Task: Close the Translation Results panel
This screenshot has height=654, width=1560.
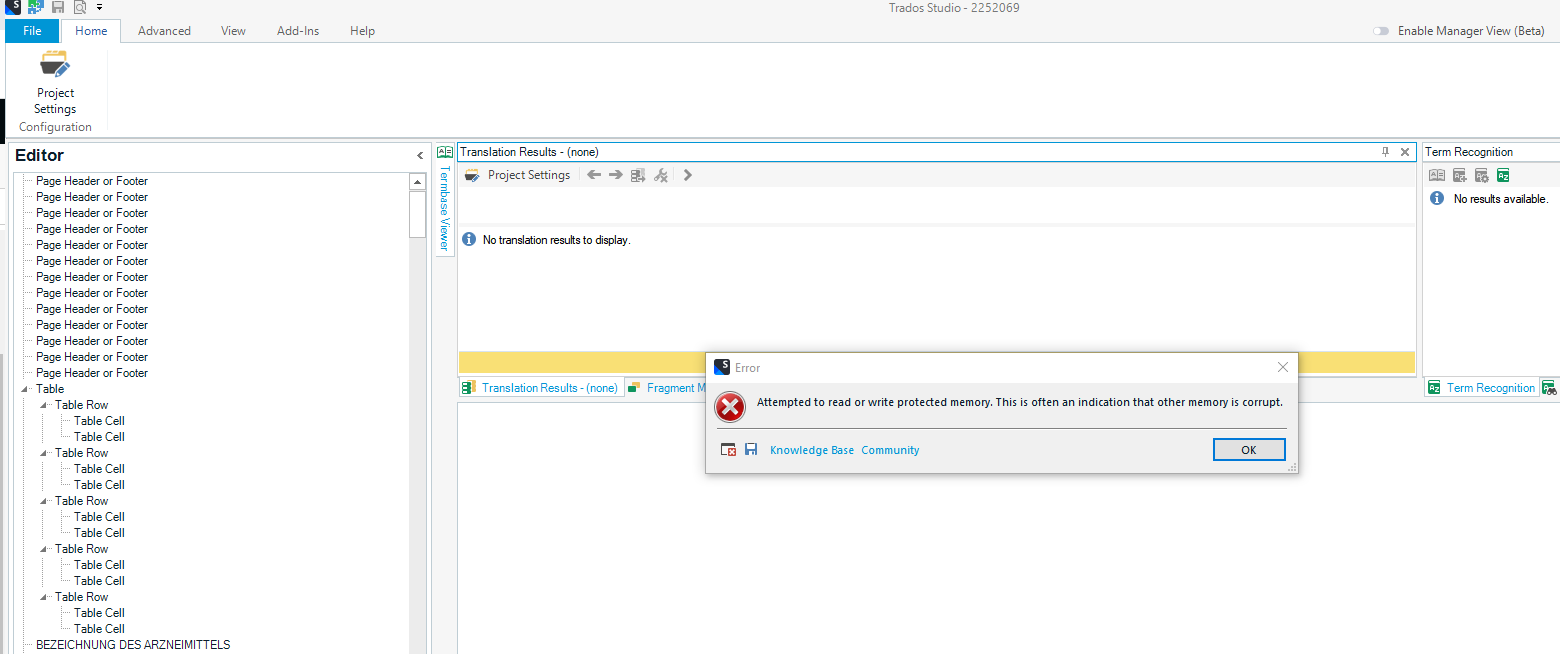Action: [1405, 152]
